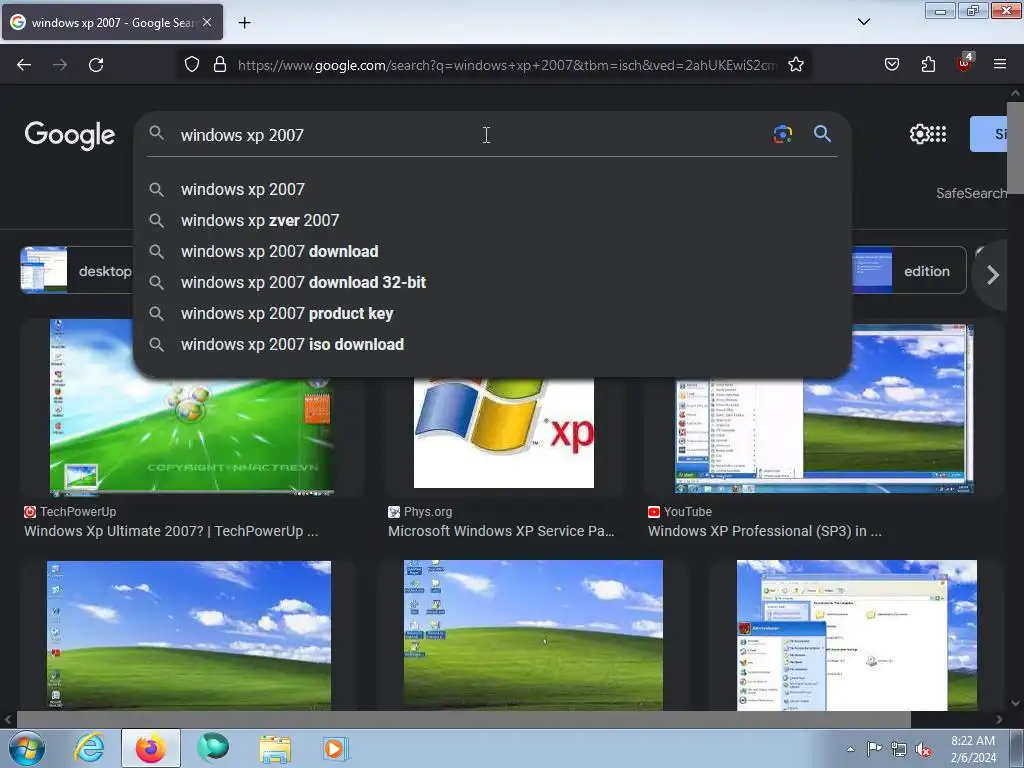Open the SafeSearch setting
Viewport: 1024px width, 768px height.
pyautogui.click(x=971, y=193)
